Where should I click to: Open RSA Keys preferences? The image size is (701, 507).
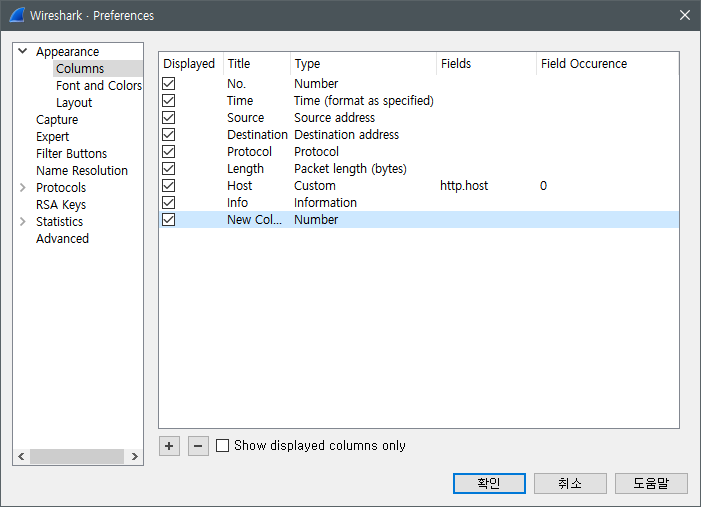(61, 205)
